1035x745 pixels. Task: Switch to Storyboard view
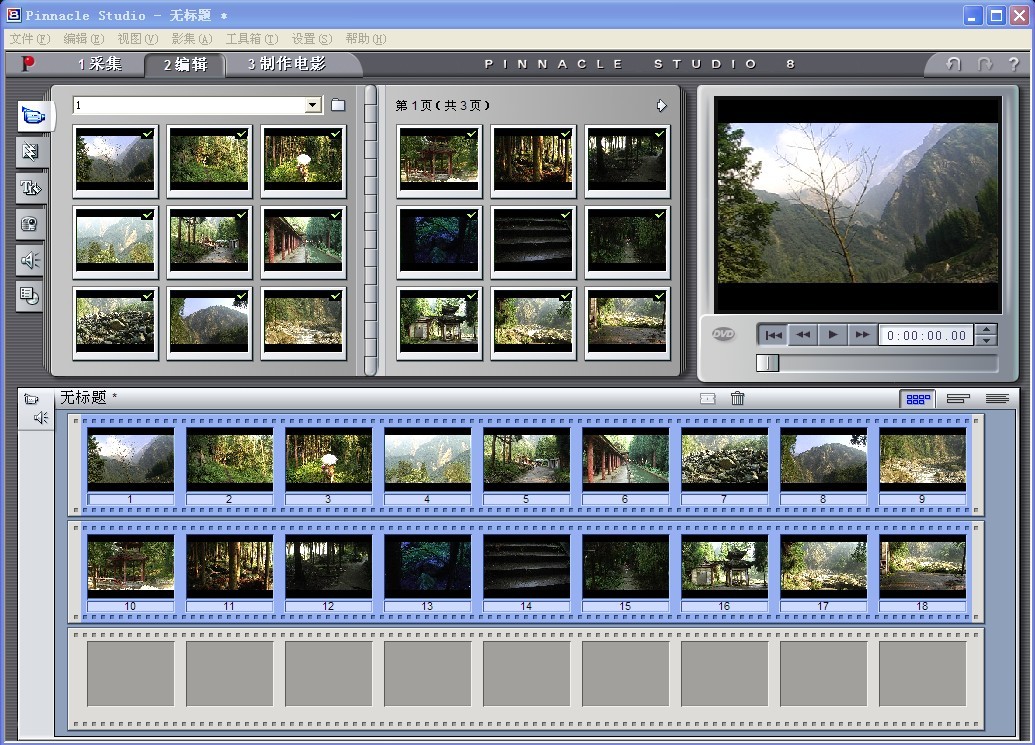point(917,398)
